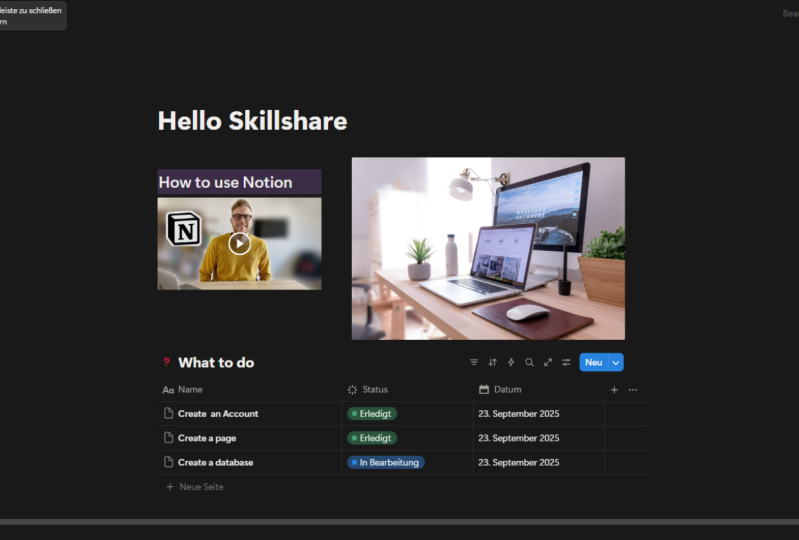Click the date of Create a database row
The height and width of the screenshot is (540, 799).
[519, 463]
